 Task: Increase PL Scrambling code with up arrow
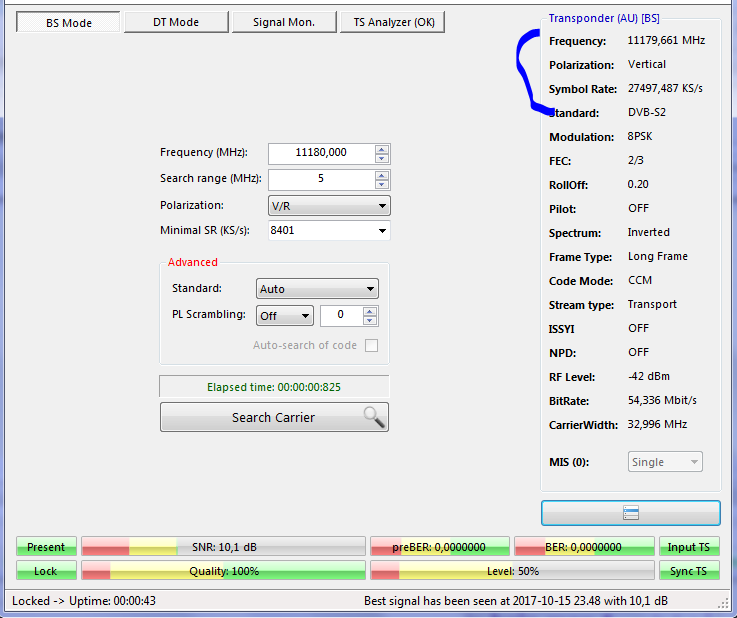click(370, 311)
